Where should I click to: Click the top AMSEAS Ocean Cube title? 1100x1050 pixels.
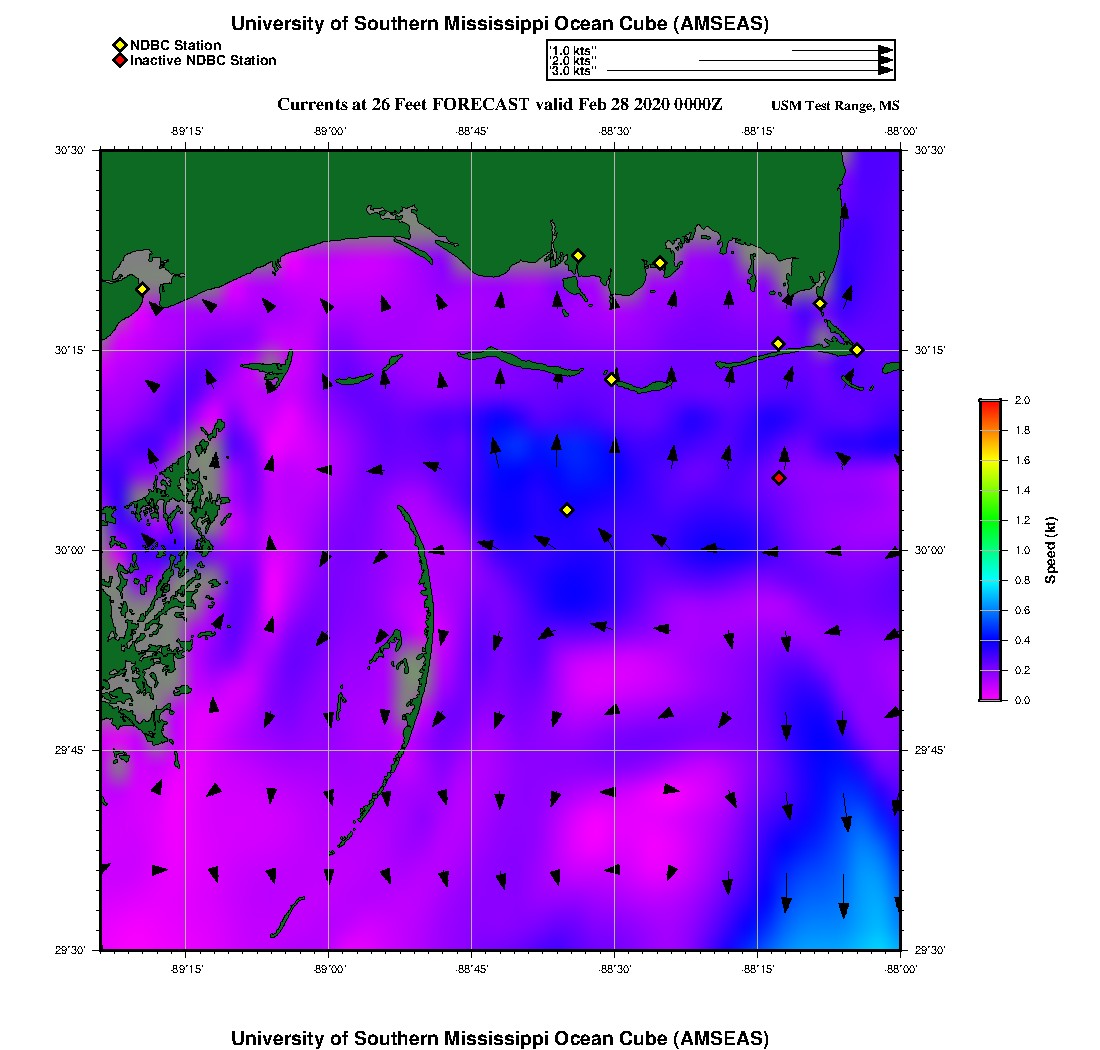click(x=500, y=24)
